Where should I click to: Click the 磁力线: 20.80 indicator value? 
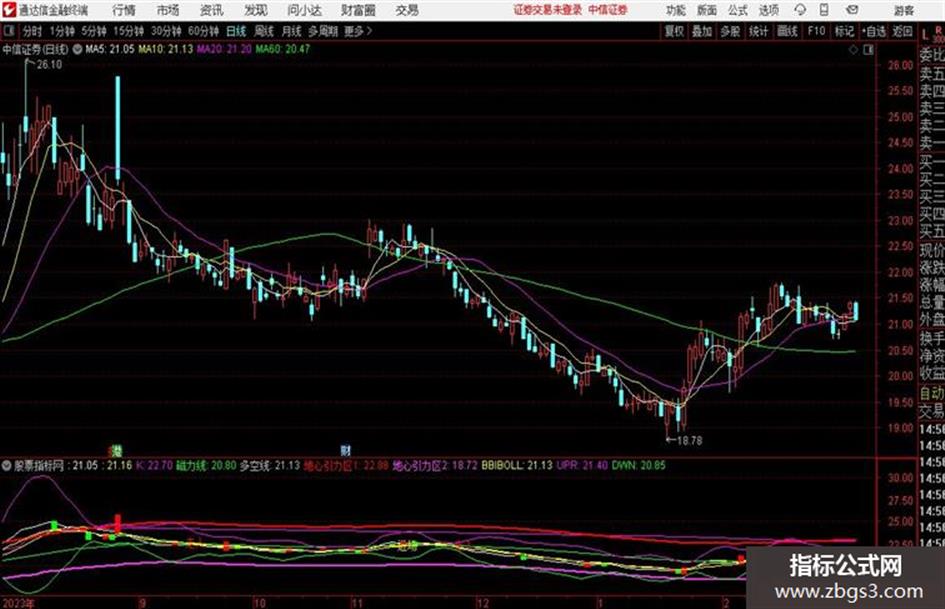206,465
